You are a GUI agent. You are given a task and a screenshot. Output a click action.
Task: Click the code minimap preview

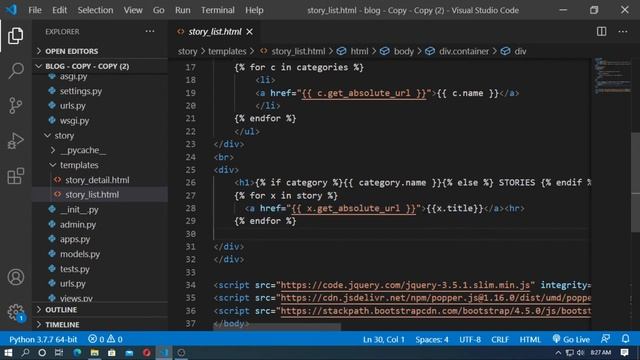click(x=612, y=76)
